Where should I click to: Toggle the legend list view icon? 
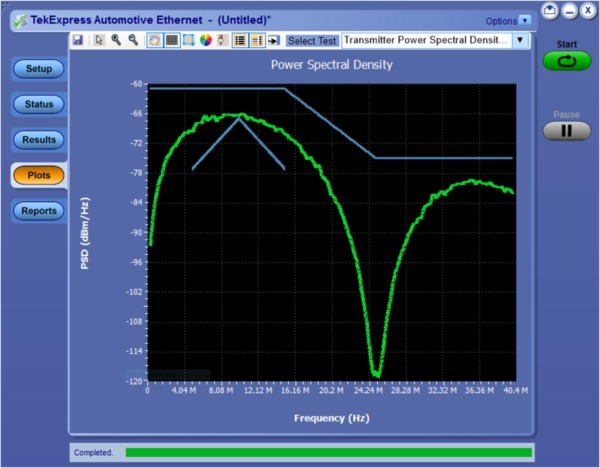(239, 41)
